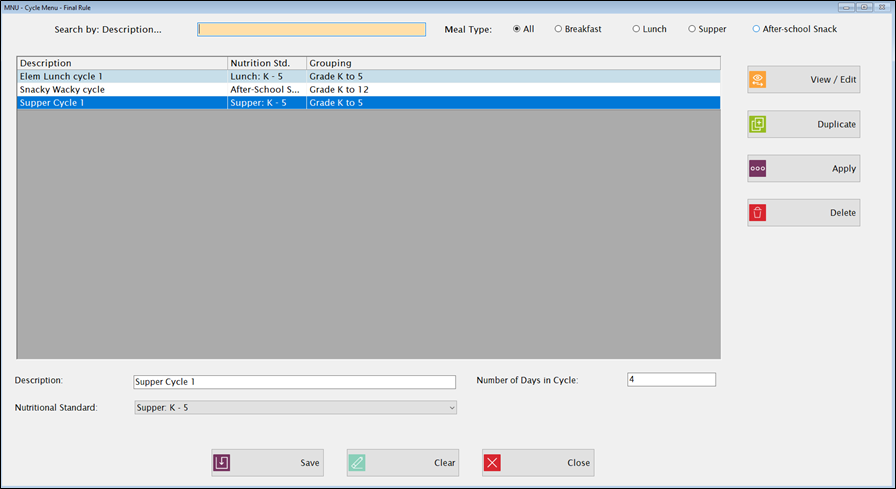The width and height of the screenshot is (896, 489).
Task: Minimize the Cycle Menu window
Action: tap(846, 7)
